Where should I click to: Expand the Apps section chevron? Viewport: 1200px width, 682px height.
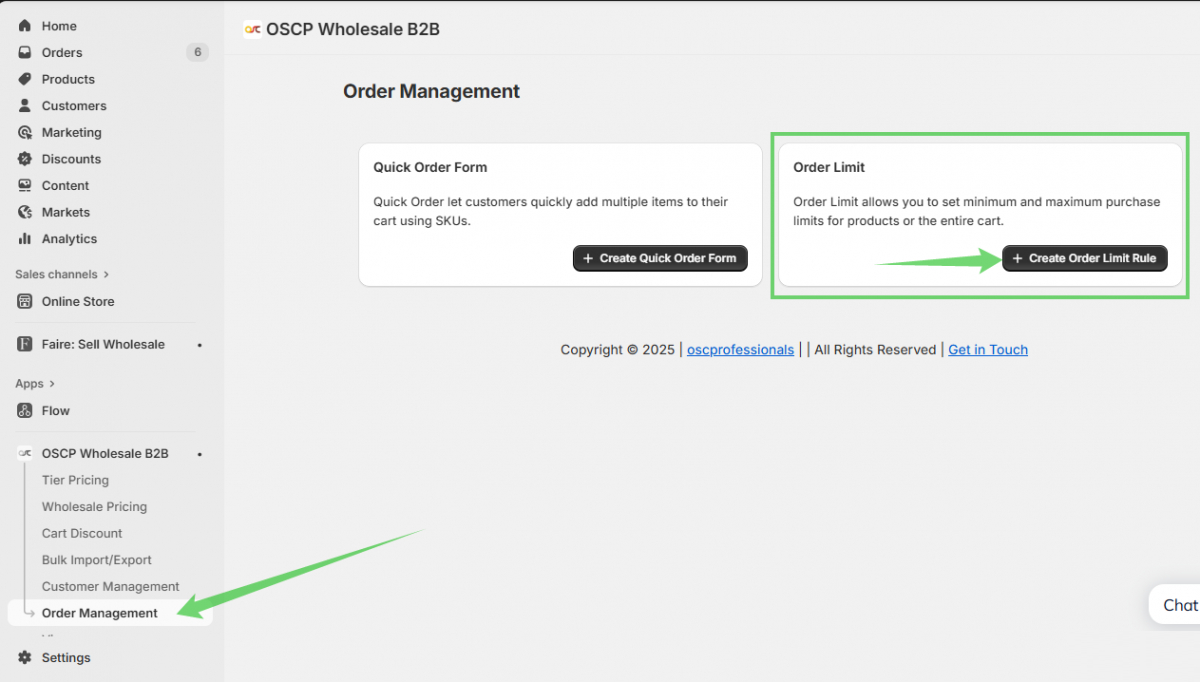[x=51, y=383]
